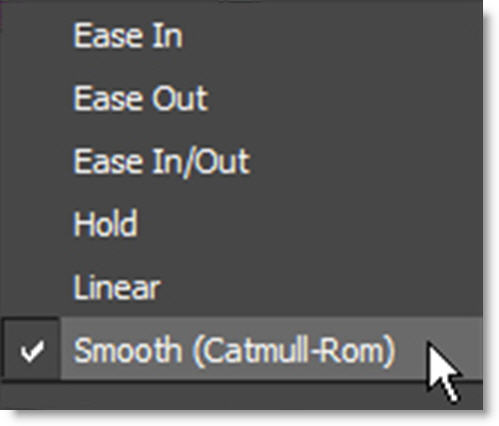Choose Linear interpolation
The image size is (499, 426).
point(241,287)
